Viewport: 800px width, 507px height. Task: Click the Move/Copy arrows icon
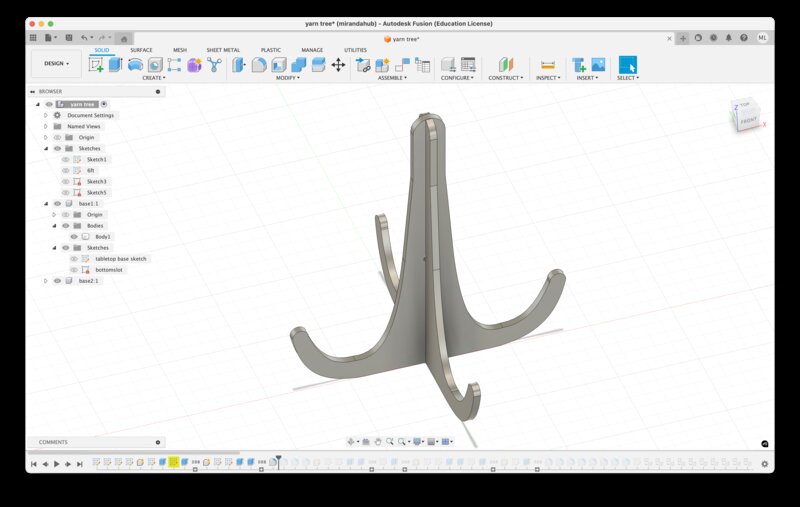point(338,65)
